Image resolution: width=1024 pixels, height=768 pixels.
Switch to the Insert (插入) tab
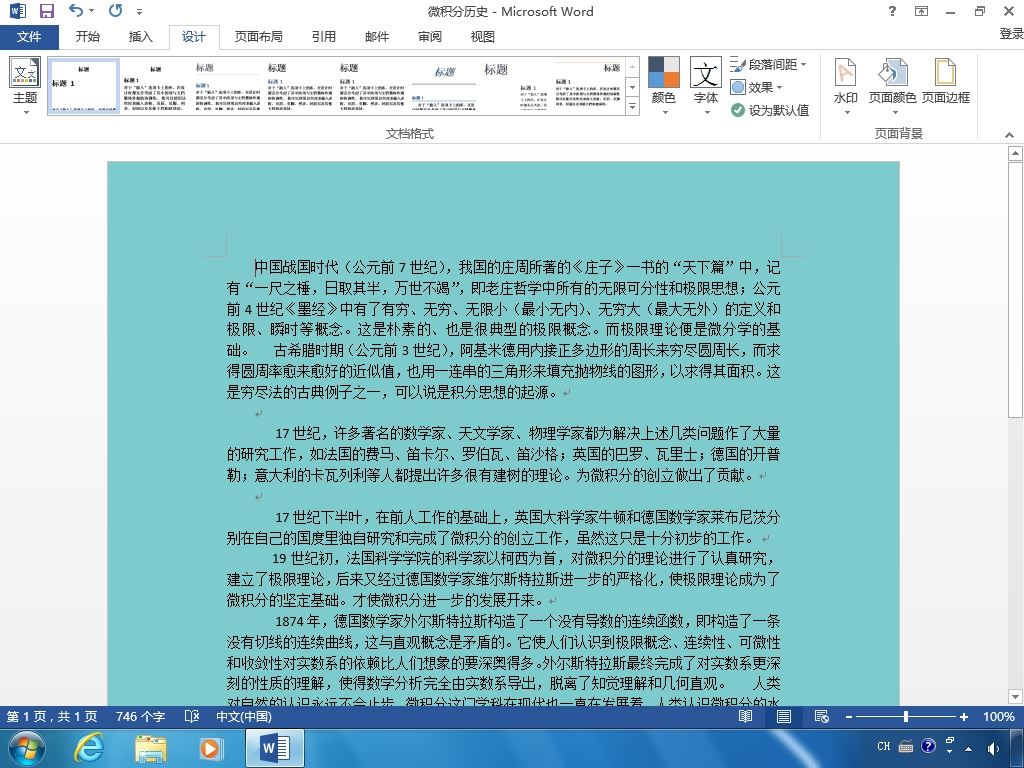pos(140,37)
